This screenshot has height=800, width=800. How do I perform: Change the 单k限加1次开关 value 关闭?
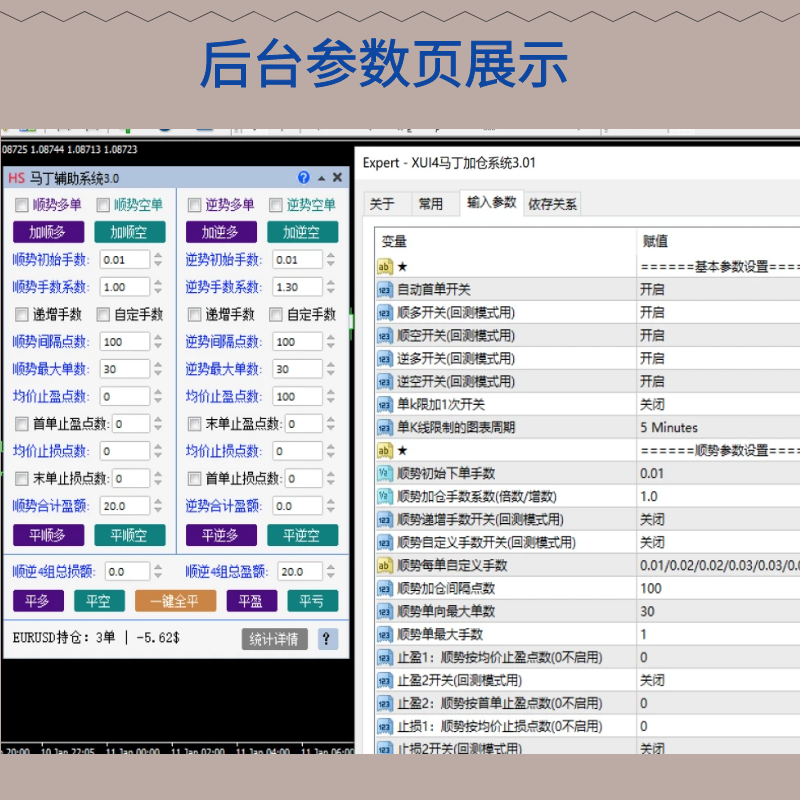pos(716,405)
